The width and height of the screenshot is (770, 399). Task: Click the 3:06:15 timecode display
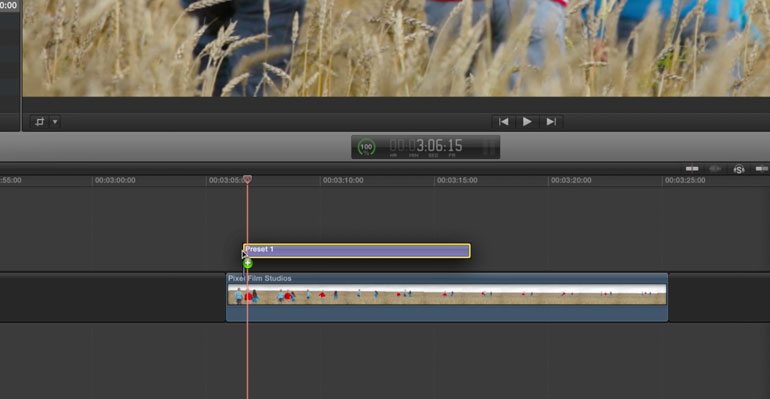[x=426, y=146]
